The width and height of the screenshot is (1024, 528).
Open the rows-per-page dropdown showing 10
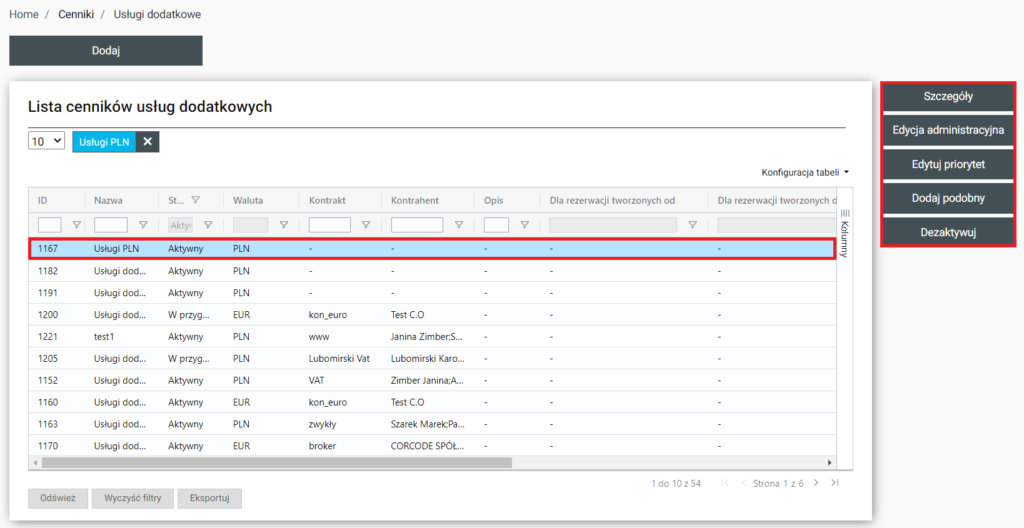pos(46,142)
